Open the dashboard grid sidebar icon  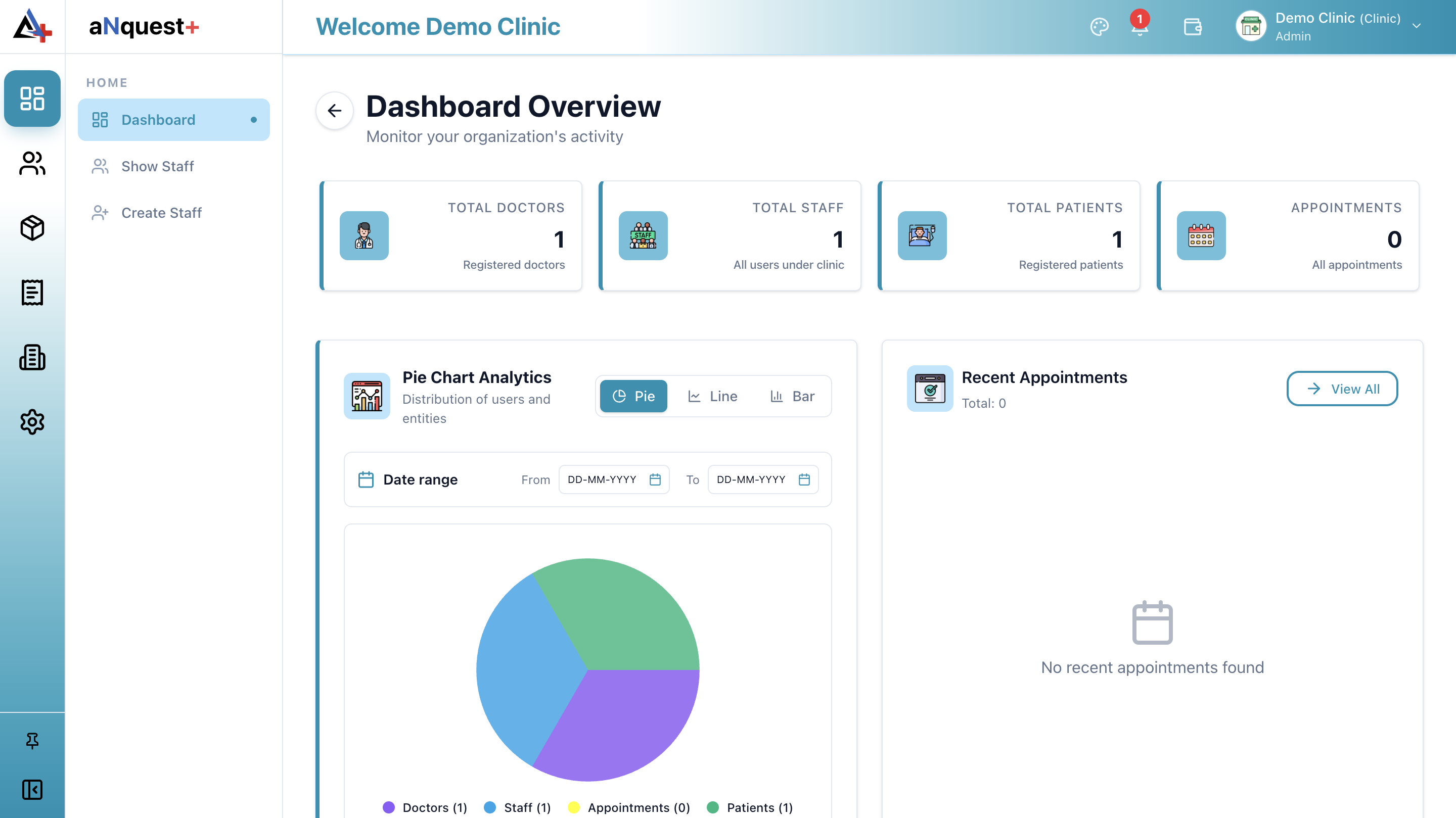(x=32, y=99)
